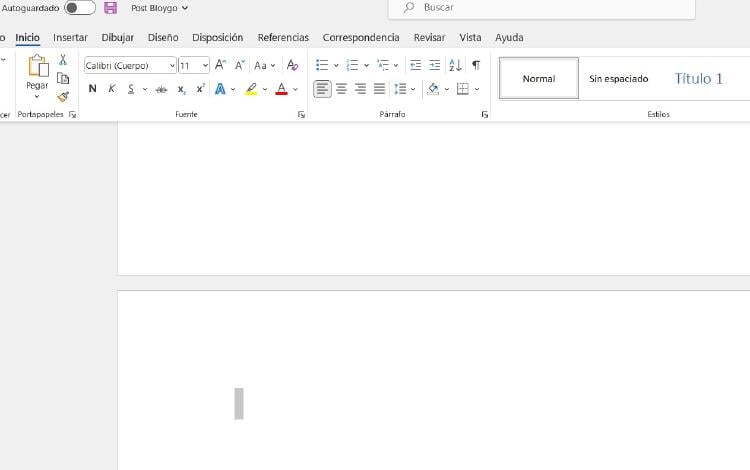Apply strikethrough formatting
This screenshot has height=470, width=750.
pyautogui.click(x=161, y=89)
